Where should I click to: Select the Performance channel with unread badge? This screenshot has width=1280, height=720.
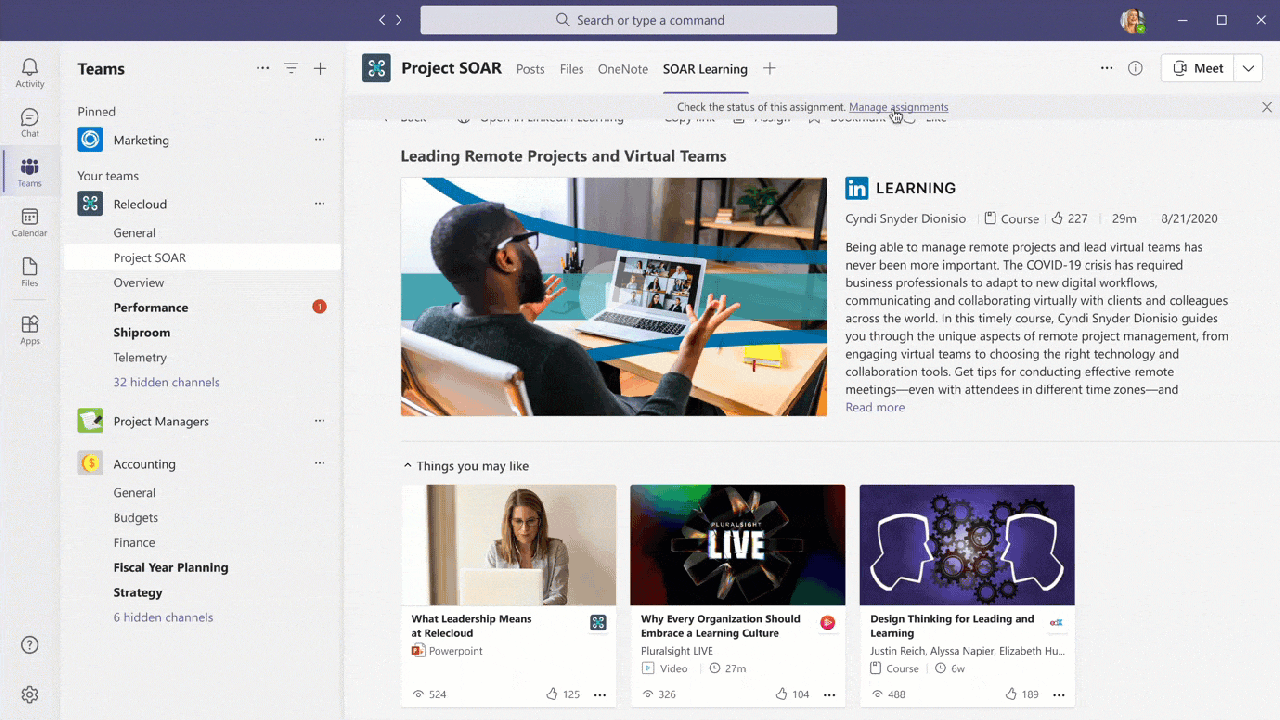point(150,307)
